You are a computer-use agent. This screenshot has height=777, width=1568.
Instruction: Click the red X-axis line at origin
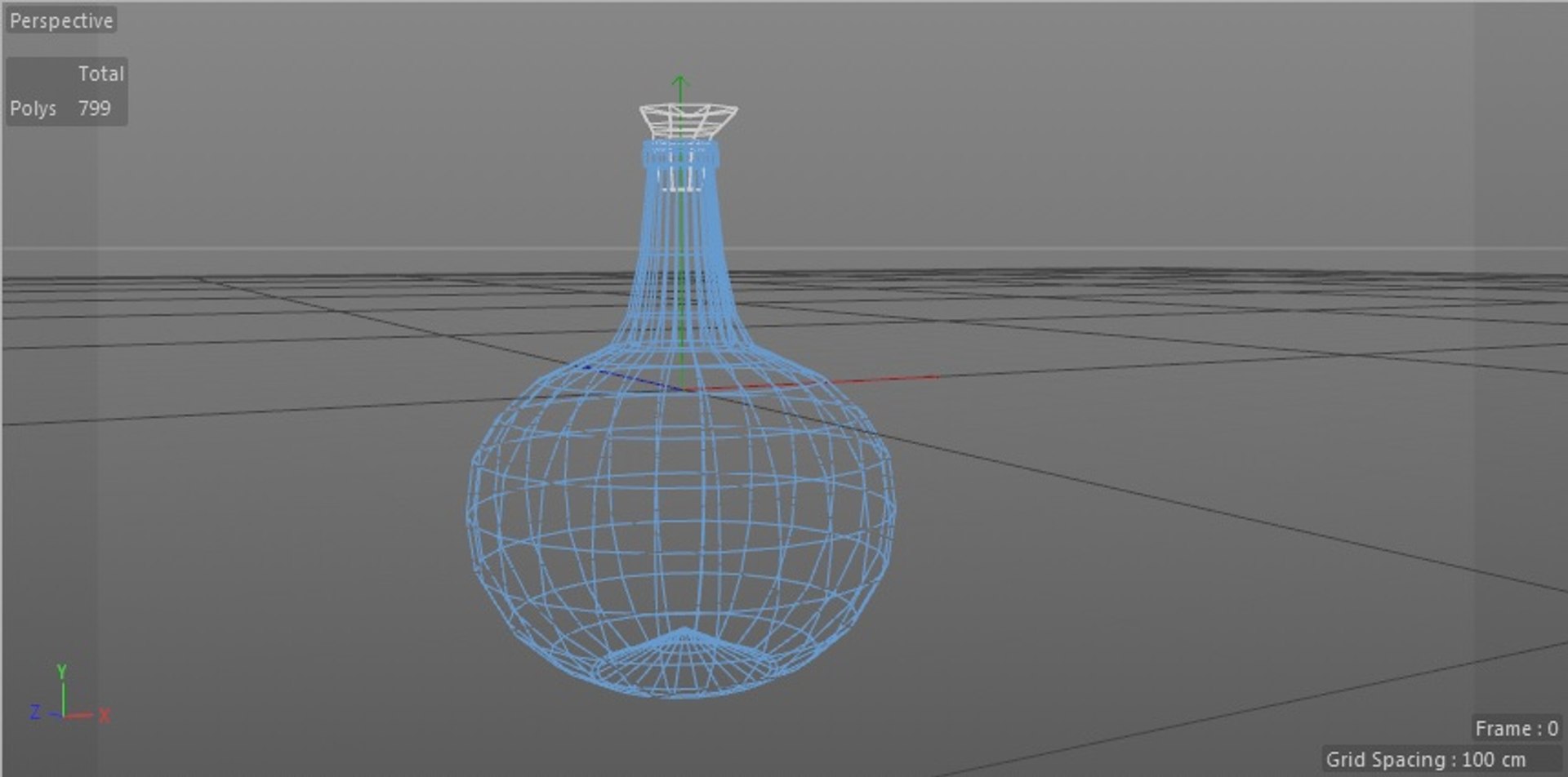pos(813,383)
